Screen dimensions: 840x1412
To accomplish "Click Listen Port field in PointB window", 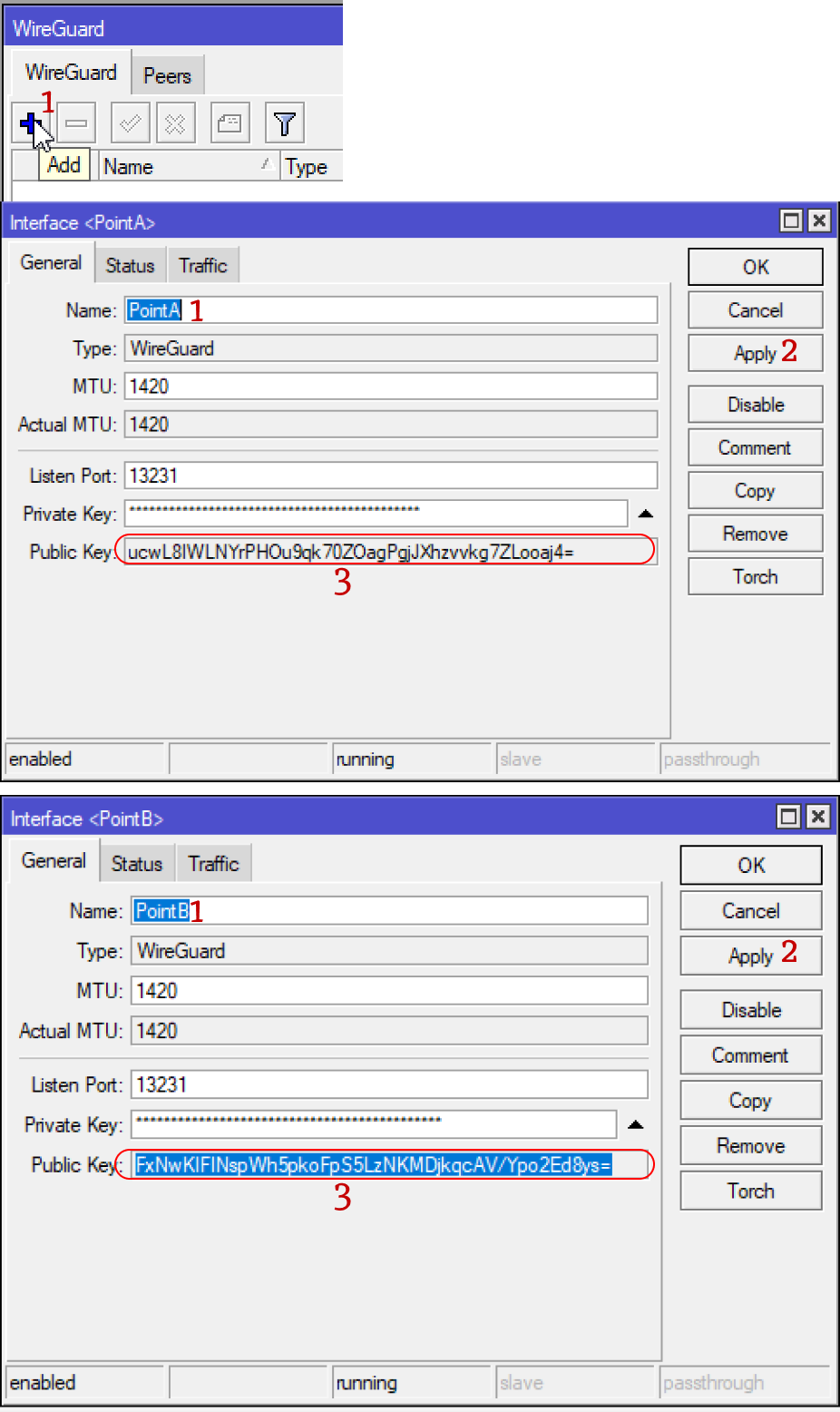I will pyautogui.click(x=390, y=1084).
